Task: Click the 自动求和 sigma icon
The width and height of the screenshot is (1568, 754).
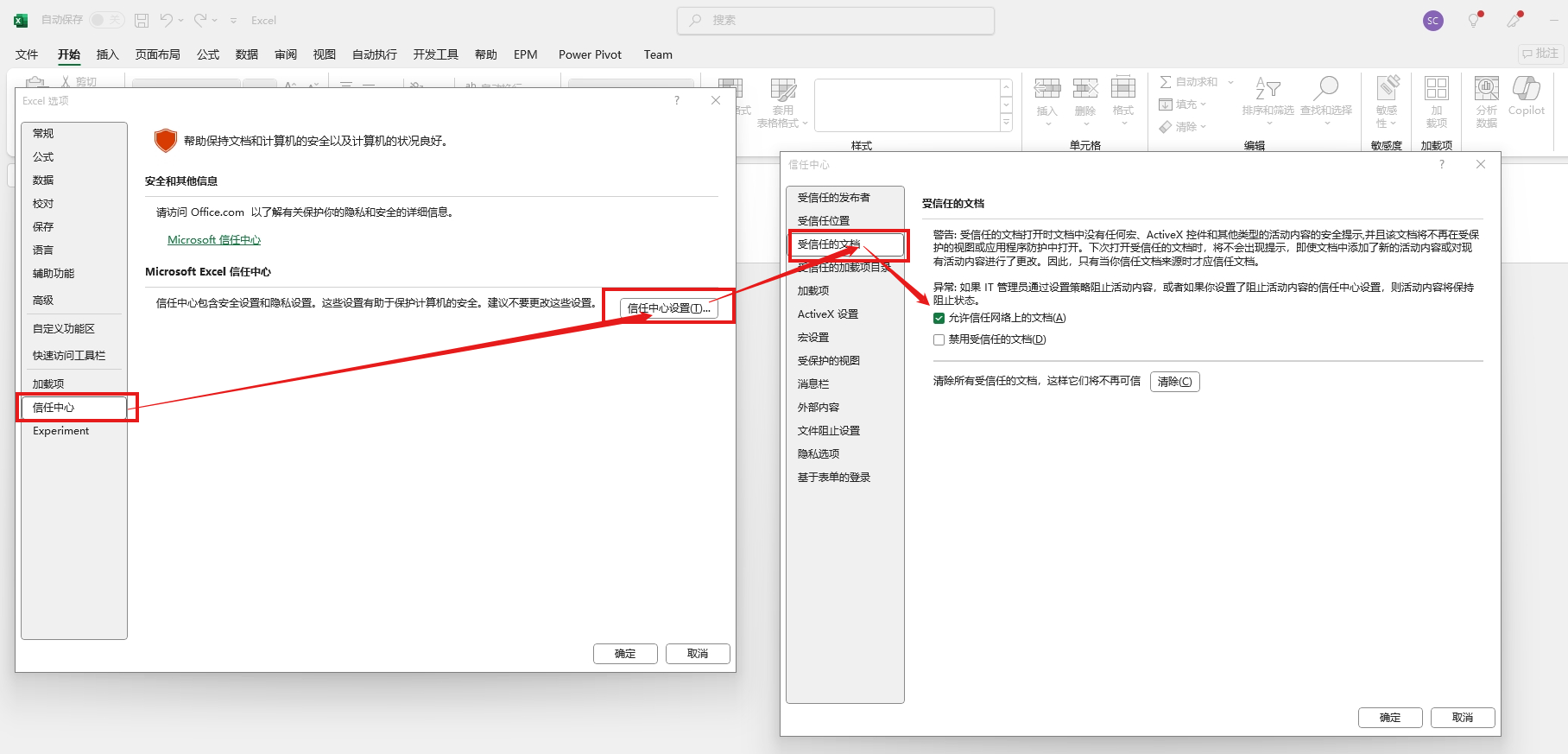Action: (1166, 82)
